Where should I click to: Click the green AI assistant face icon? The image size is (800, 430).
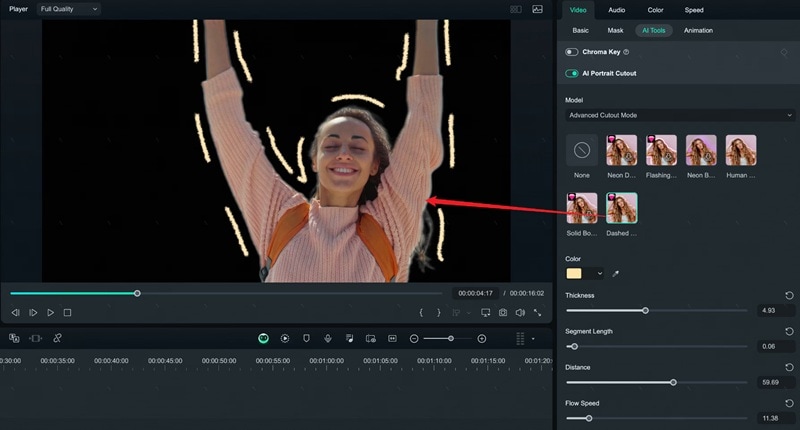pyautogui.click(x=263, y=338)
